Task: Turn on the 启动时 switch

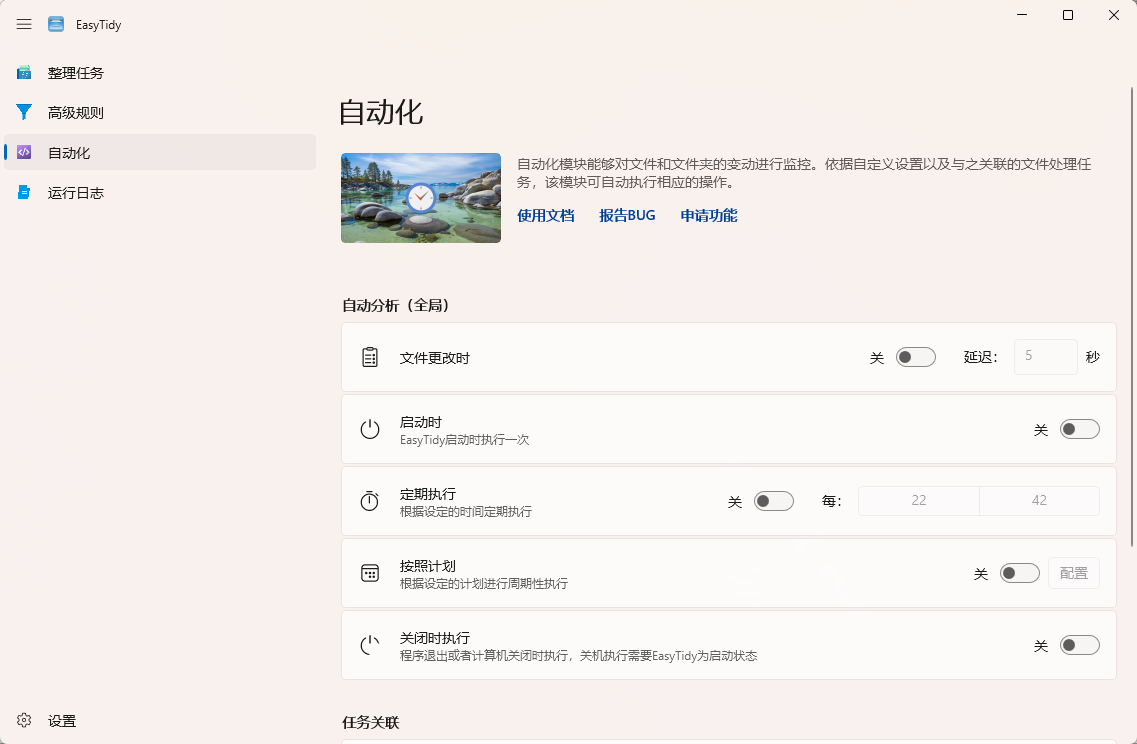Action: 1080,429
